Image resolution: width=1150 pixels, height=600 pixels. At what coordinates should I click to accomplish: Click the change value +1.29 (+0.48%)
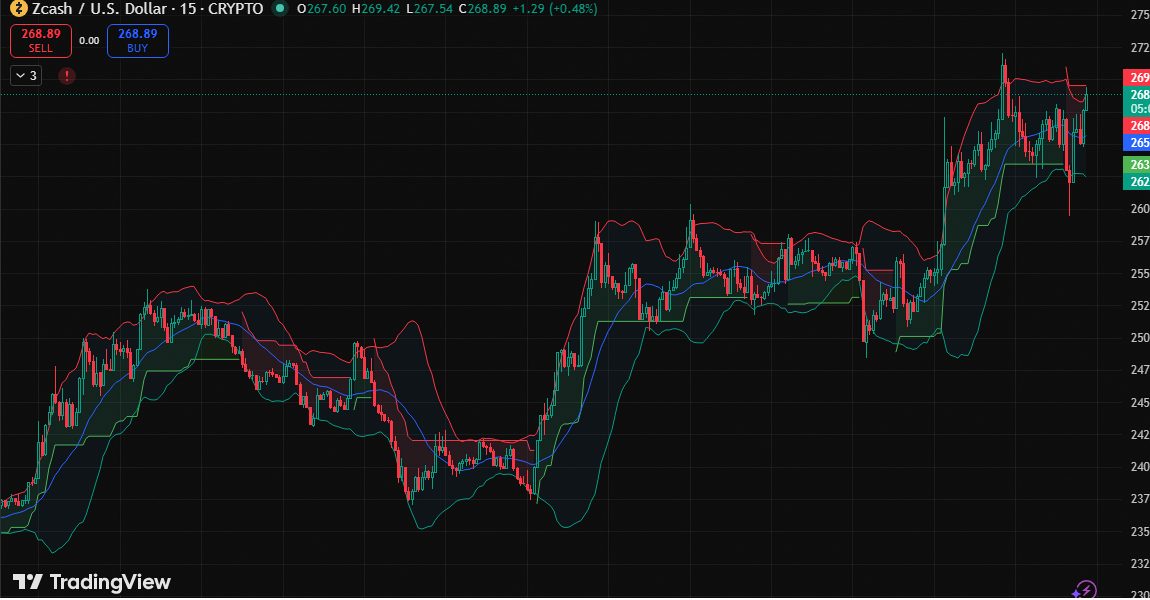[x=555, y=9]
